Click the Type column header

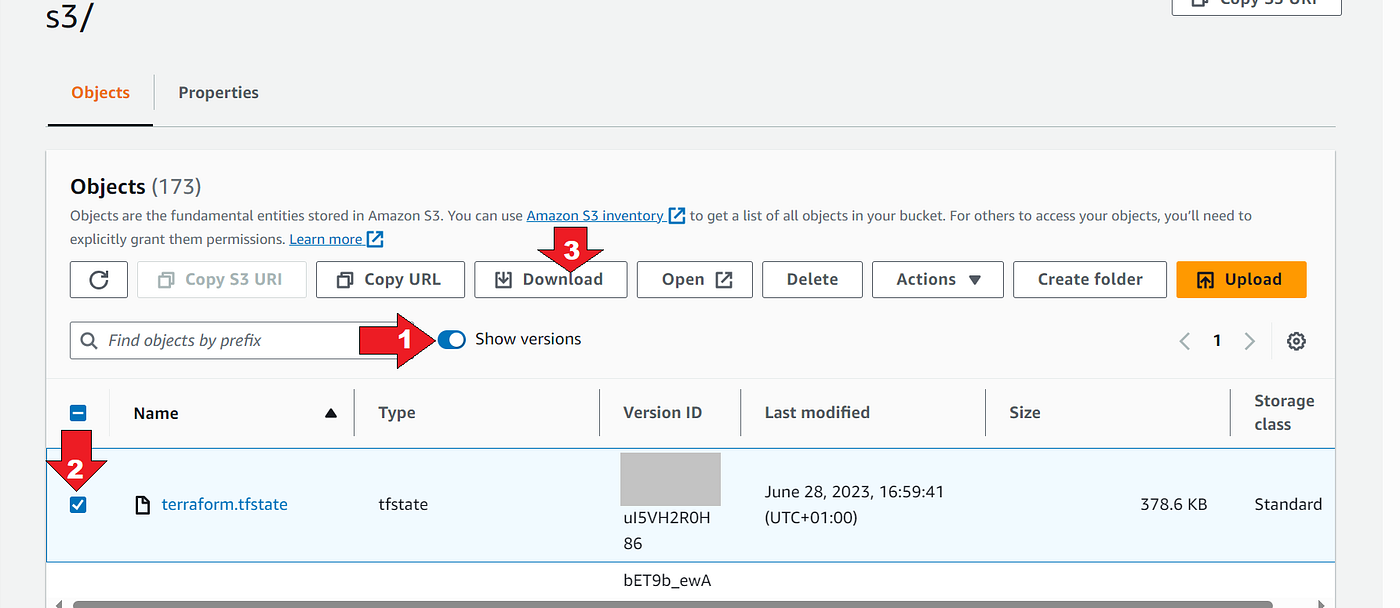point(397,413)
